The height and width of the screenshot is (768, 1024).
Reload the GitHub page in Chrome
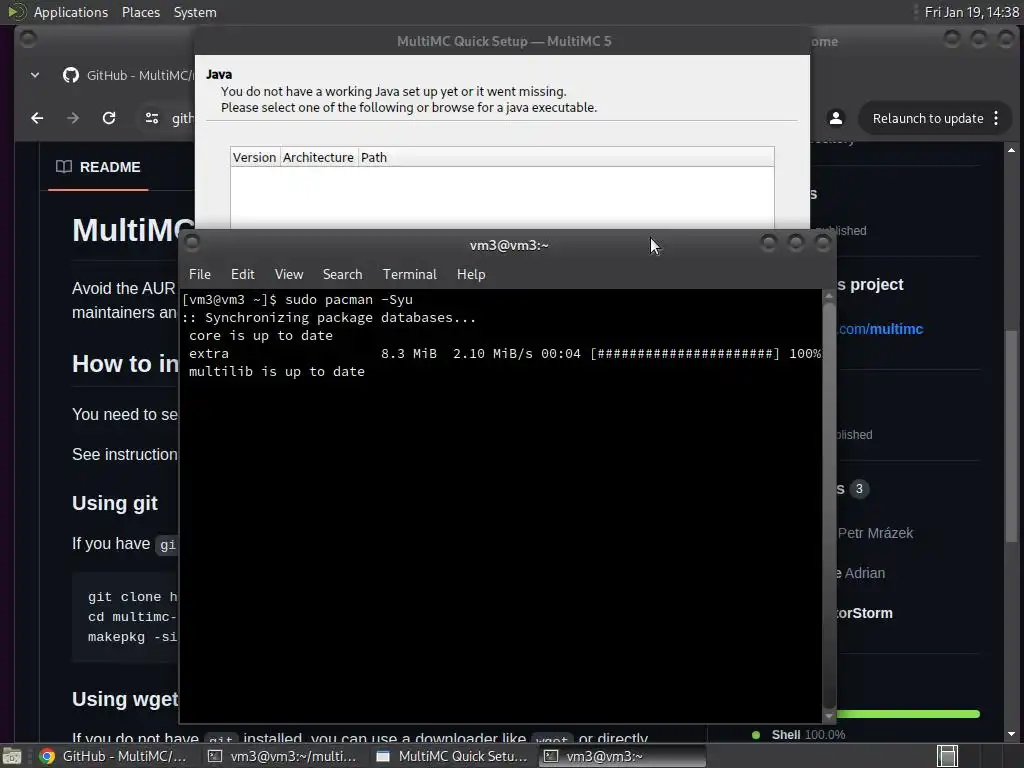pyautogui.click(x=109, y=118)
